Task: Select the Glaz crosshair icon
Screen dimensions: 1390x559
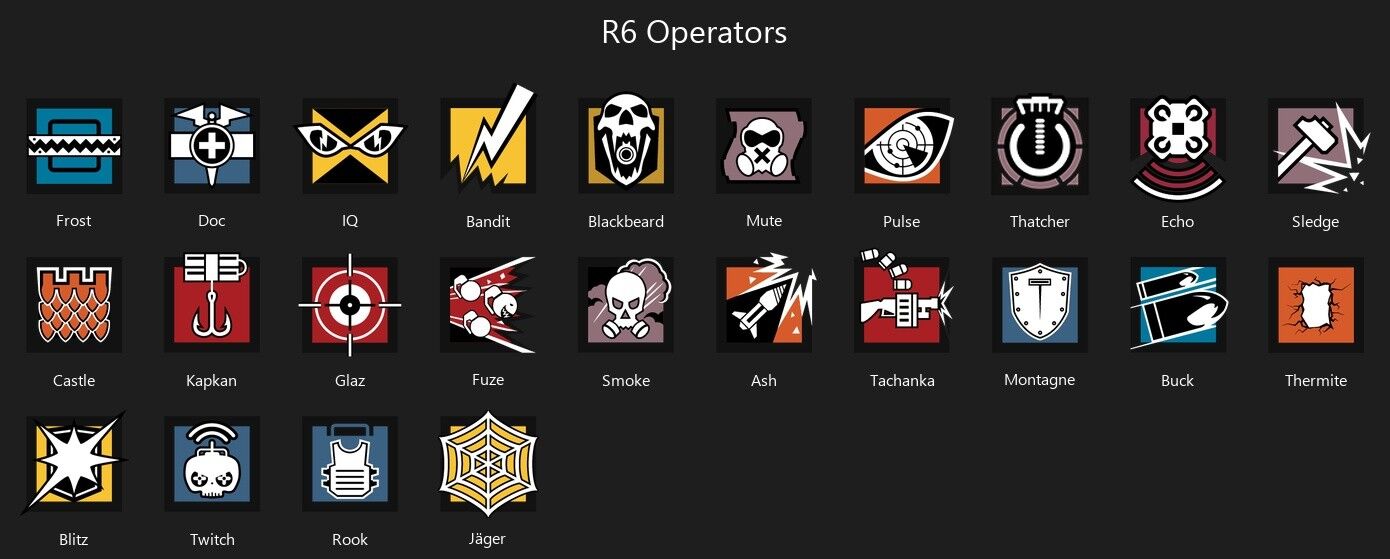Action: pyautogui.click(x=350, y=305)
